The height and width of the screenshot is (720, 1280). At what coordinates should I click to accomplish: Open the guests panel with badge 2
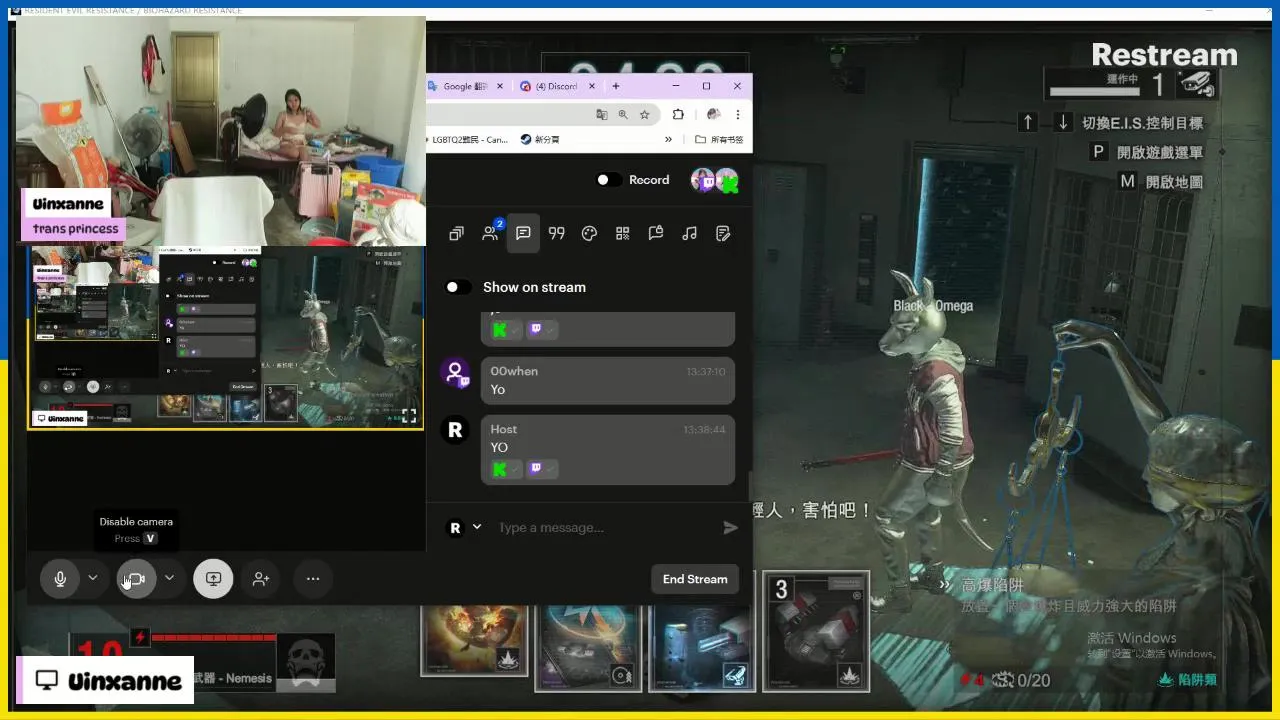490,233
